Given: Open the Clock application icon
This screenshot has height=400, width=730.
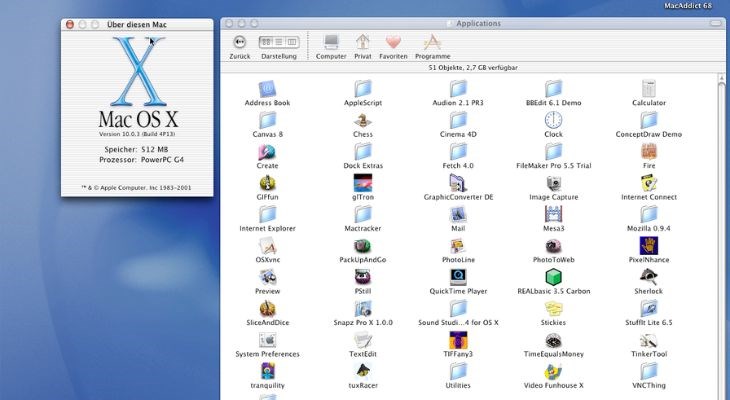Looking at the screenshot, I should (554, 120).
